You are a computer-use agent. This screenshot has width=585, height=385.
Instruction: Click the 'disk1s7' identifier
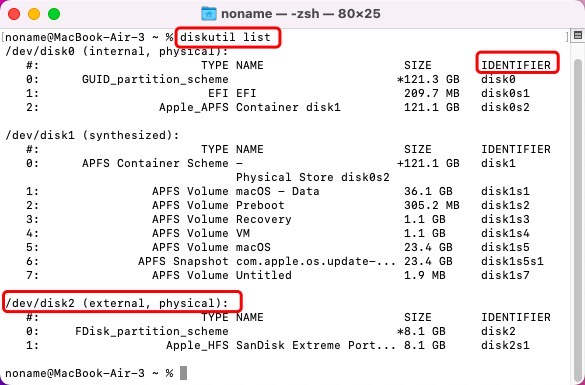click(505, 275)
